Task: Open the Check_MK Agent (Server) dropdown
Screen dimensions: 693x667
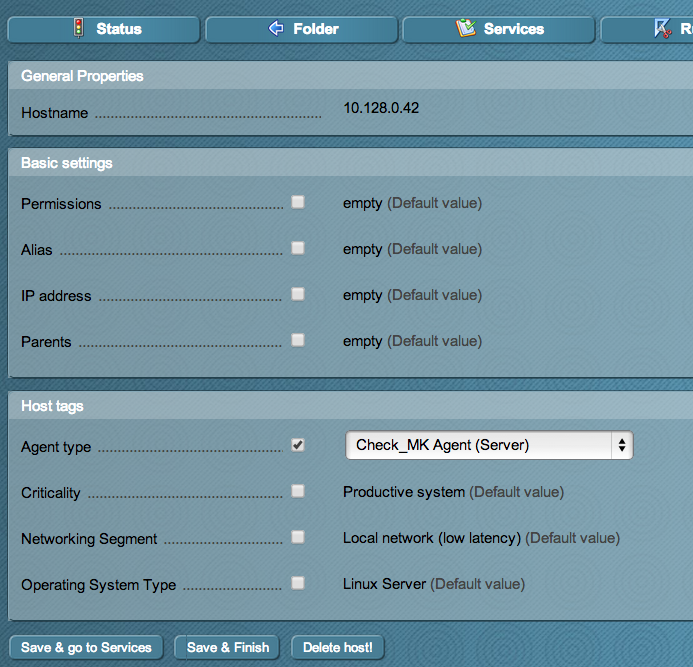Action: click(489, 445)
